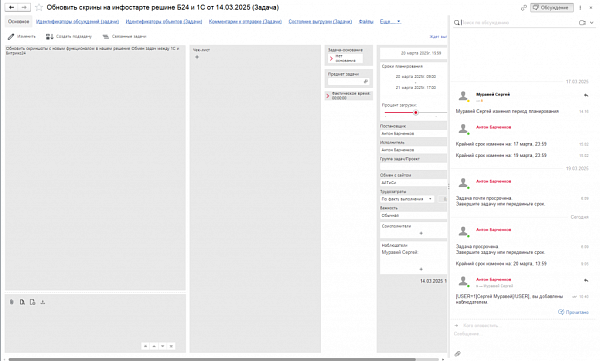Open Состояние выгрузки (Задачи) tab
The width and height of the screenshot is (600, 361).
(320, 21)
